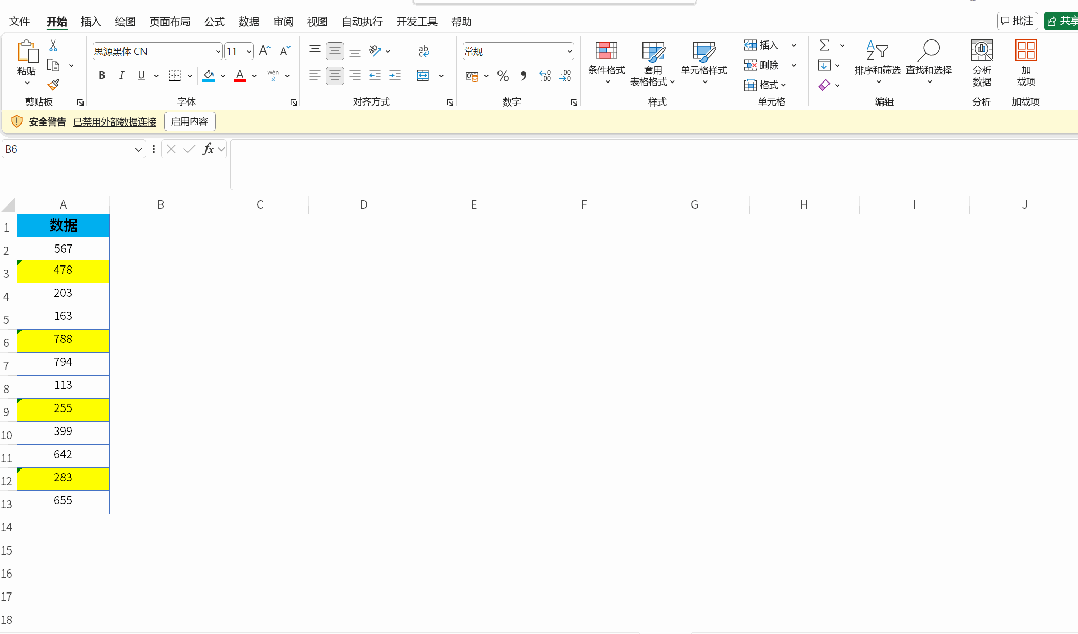Click the Insert Function fx button
The height and width of the screenshot is (634, 1078).
pyautogui.click(x=208, y=149)
